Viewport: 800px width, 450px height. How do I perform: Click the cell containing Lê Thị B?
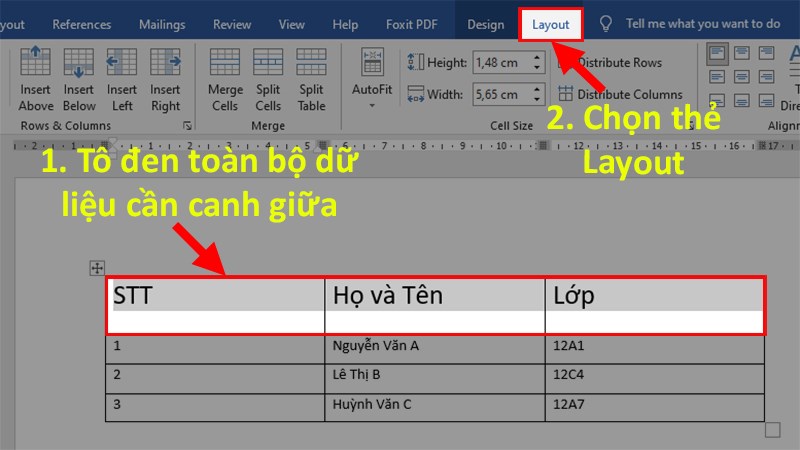tap(435, 378)
